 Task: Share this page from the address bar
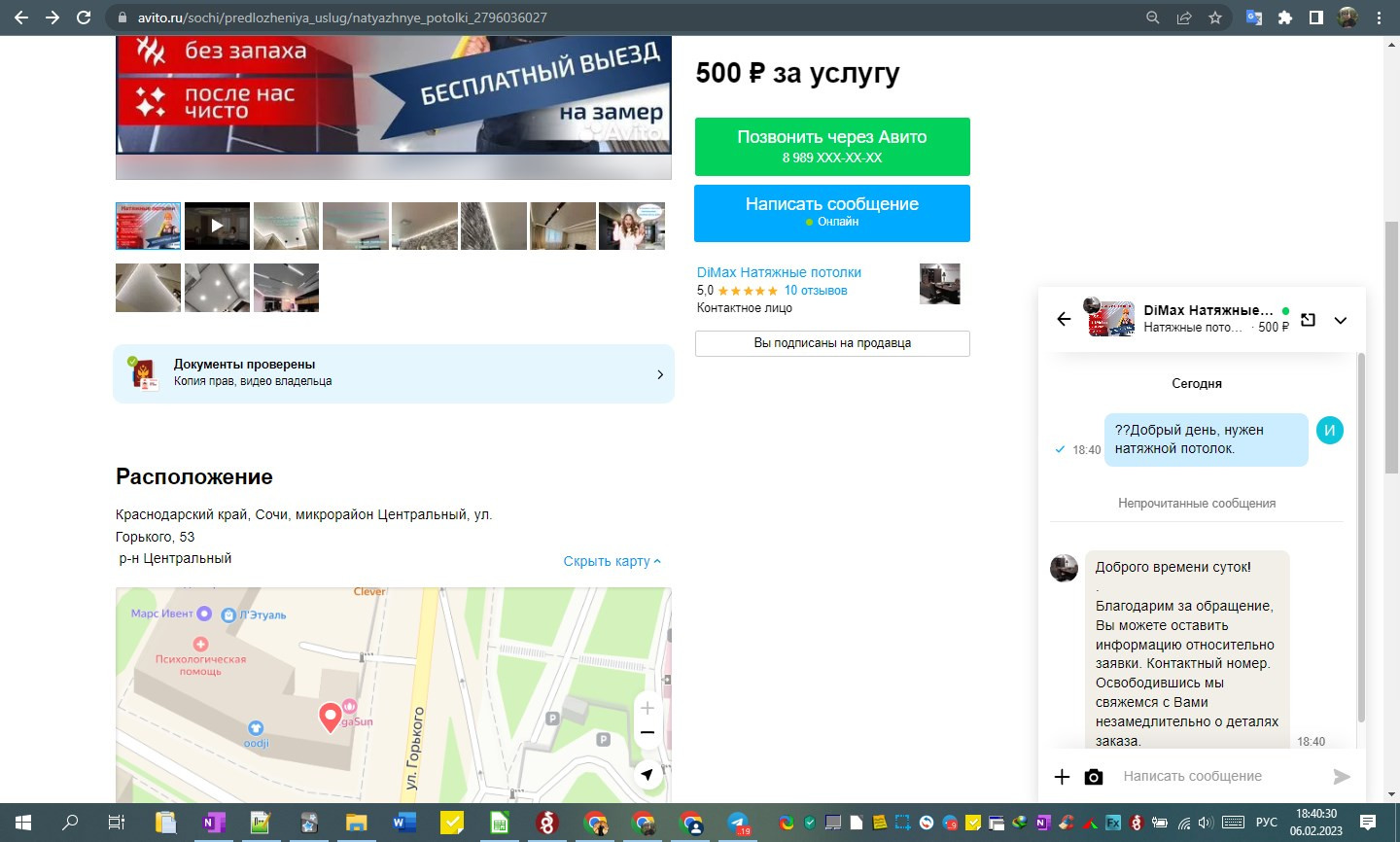1184,18
